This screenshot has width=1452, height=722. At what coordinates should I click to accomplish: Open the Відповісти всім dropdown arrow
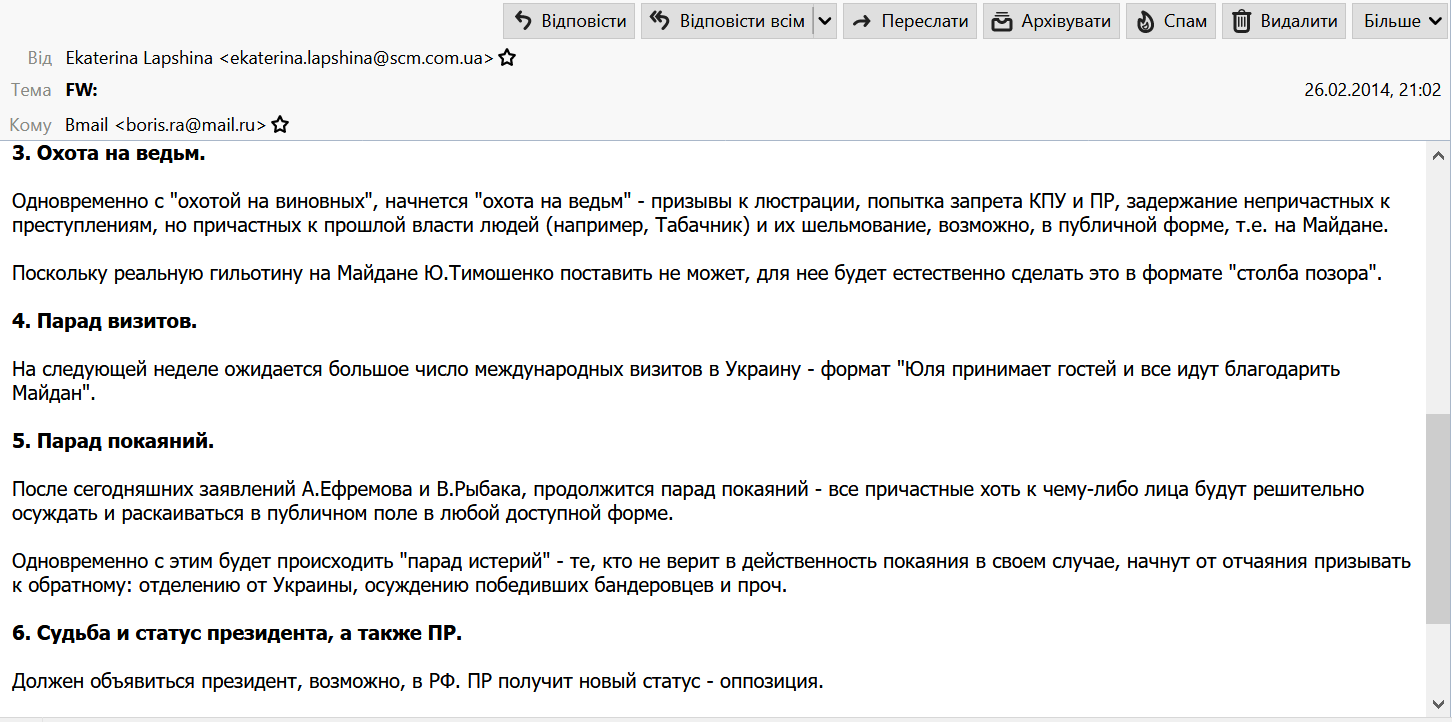pyautogui.click(x=824, y=21)
